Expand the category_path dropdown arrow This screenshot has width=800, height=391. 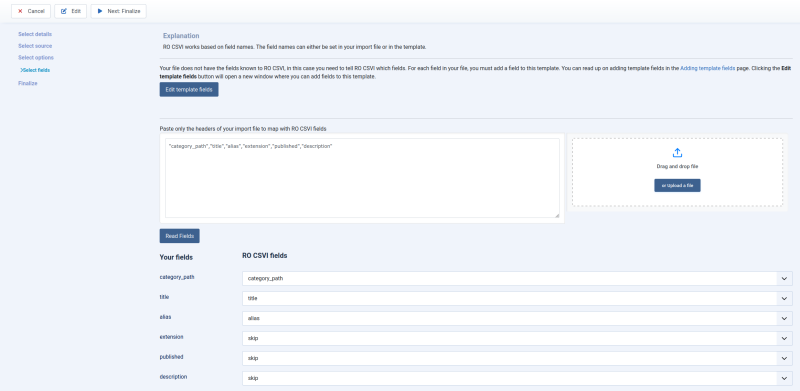point(784,279)
